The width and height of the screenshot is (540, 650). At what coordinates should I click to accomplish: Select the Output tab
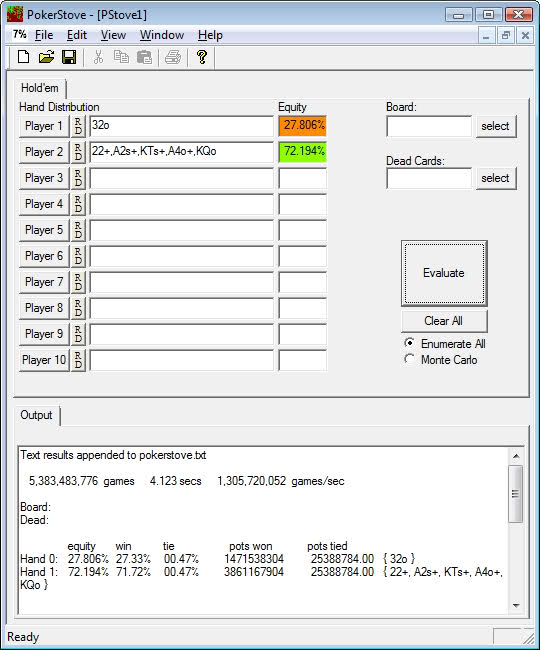pyautogui.click(x=36, y=415)
